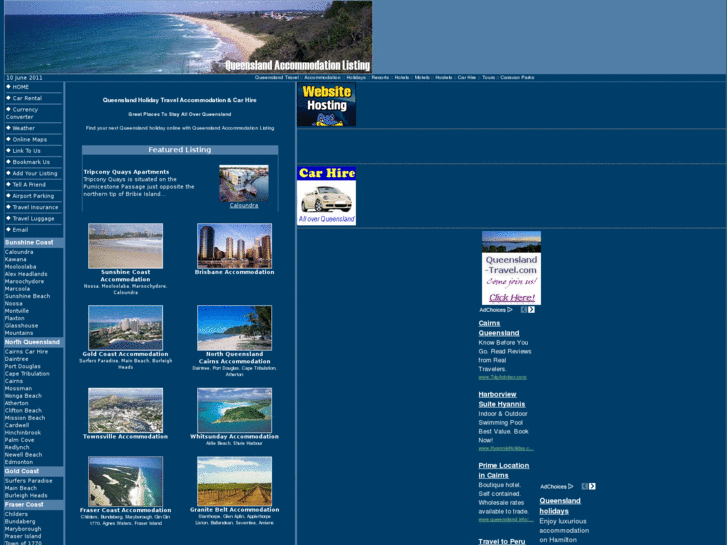This screenshot has height=545, width=727.
Task: Open the Currency Converter link
Action: click(22, 113)
